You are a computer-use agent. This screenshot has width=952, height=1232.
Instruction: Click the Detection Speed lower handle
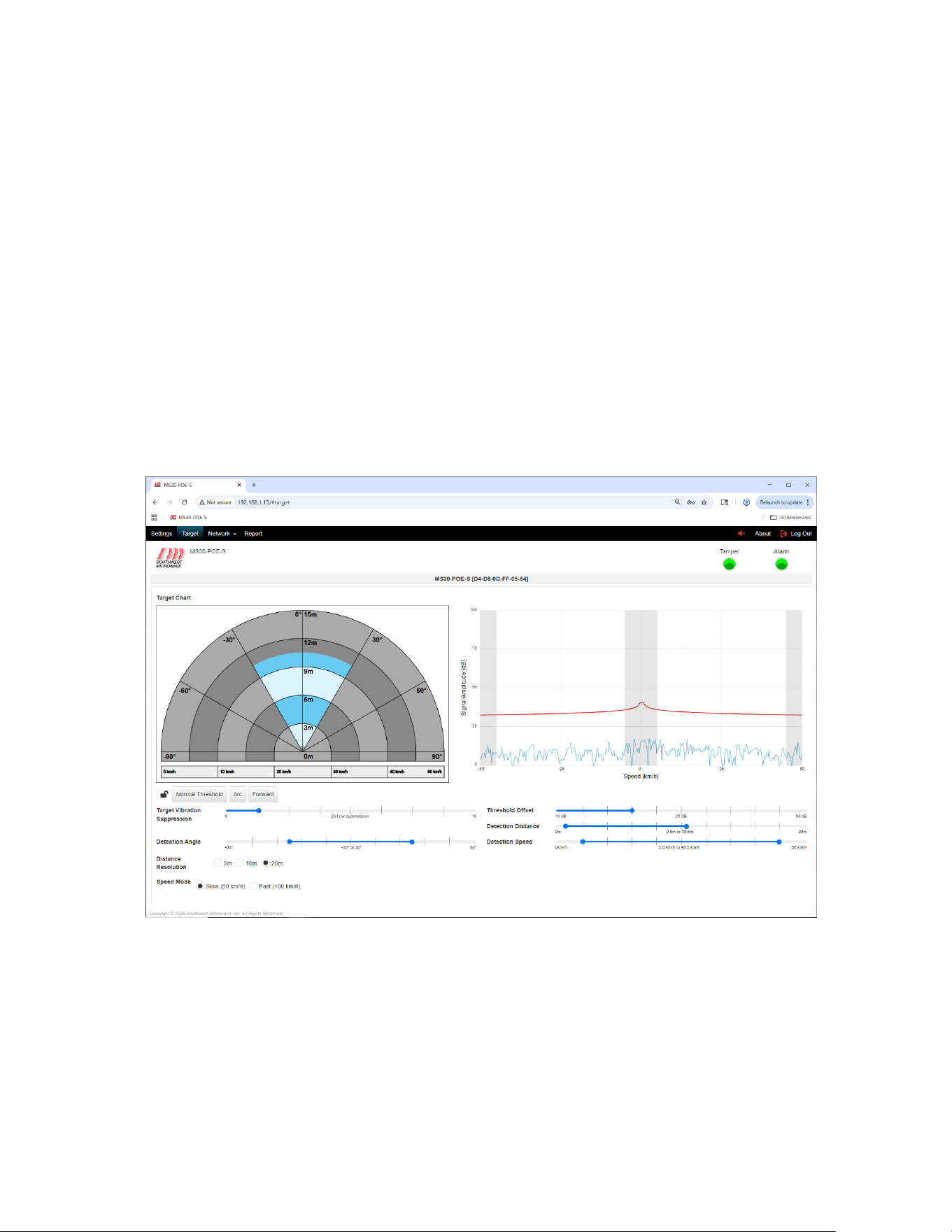[x=583, y=842]
